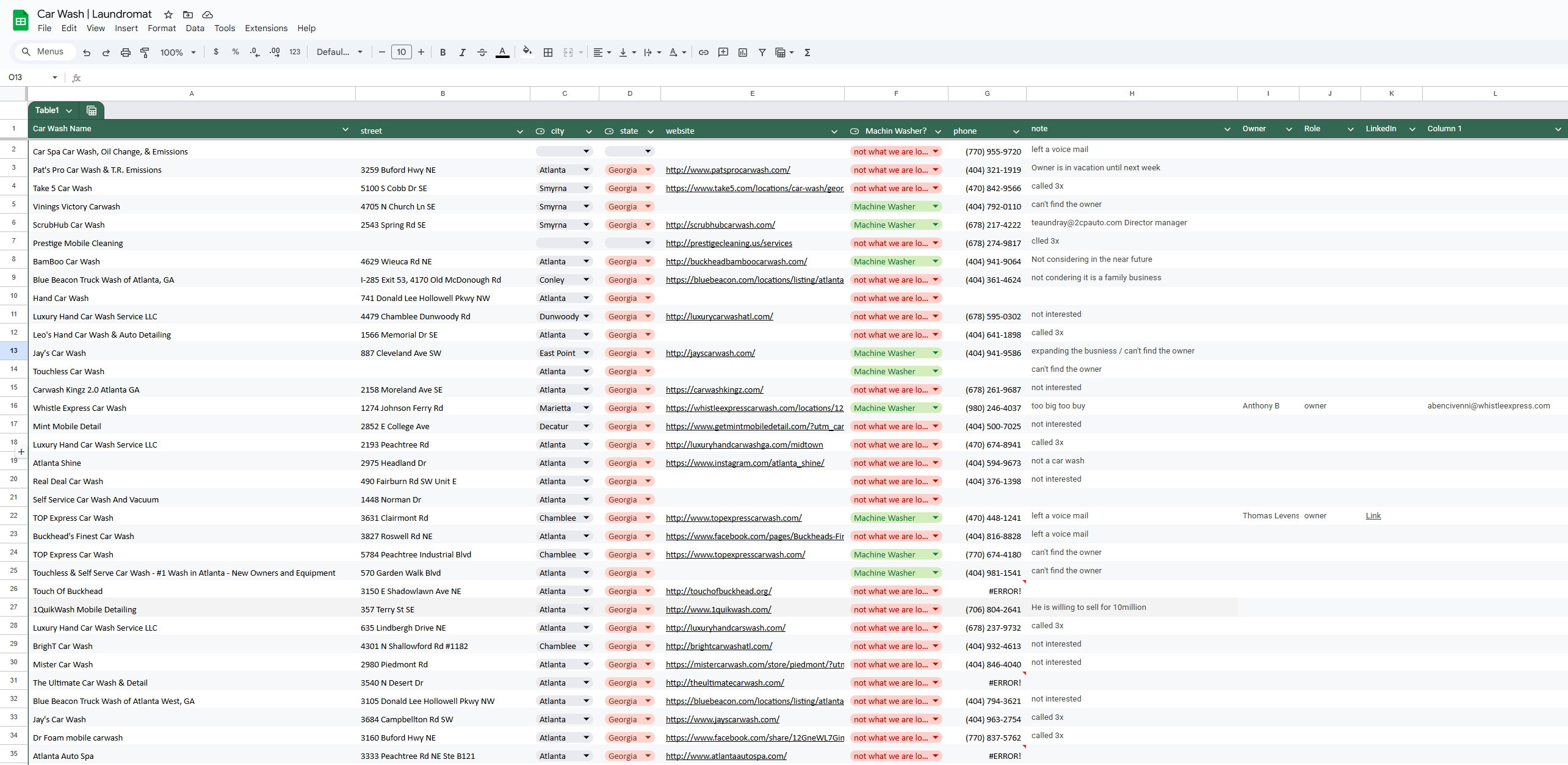1568x765 pixels.
Task: Open the Insert menu
Action: (x=126, y=28)
